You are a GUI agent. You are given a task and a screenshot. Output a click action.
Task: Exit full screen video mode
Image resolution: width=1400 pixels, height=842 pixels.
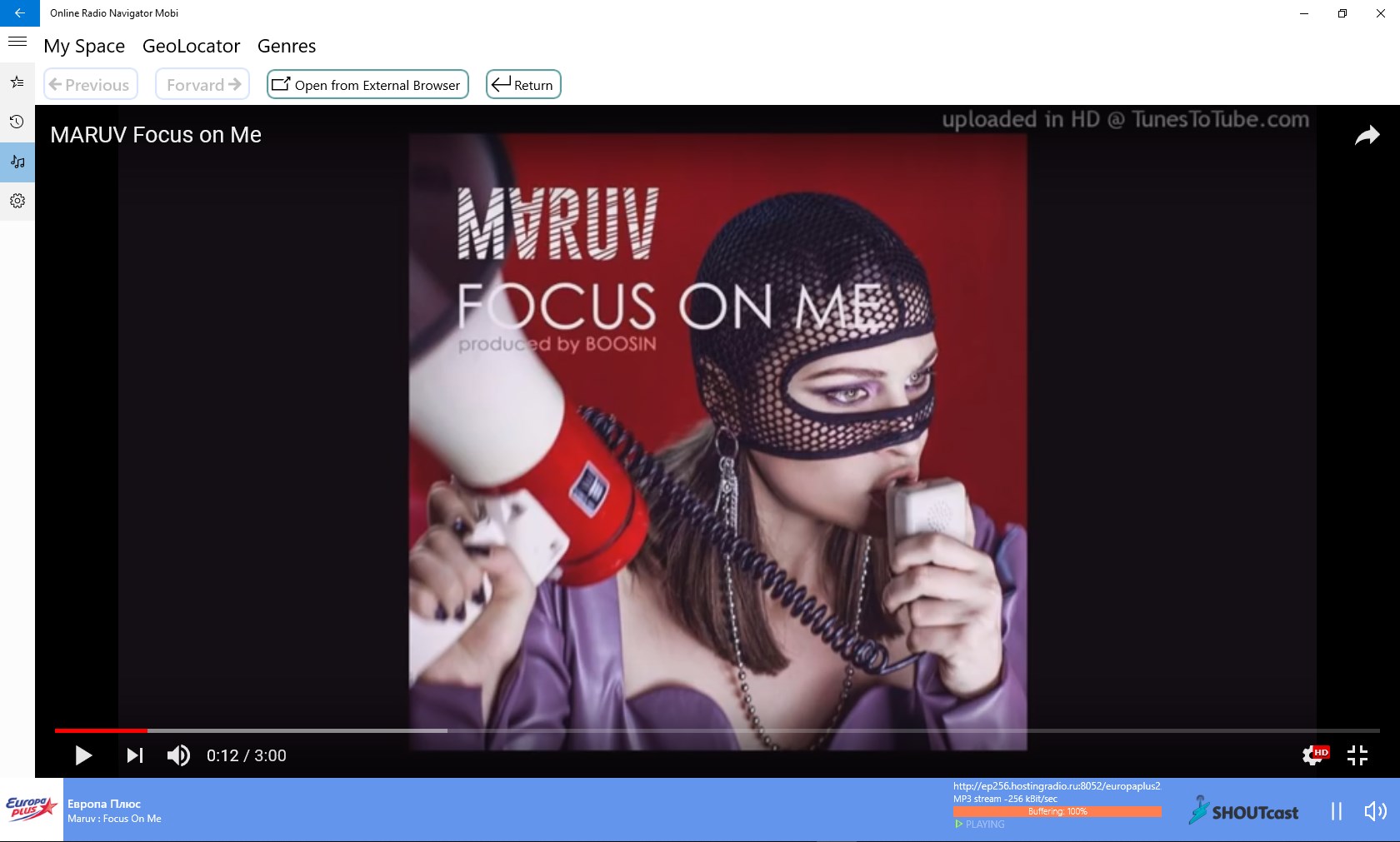(x=1357, y=755)
